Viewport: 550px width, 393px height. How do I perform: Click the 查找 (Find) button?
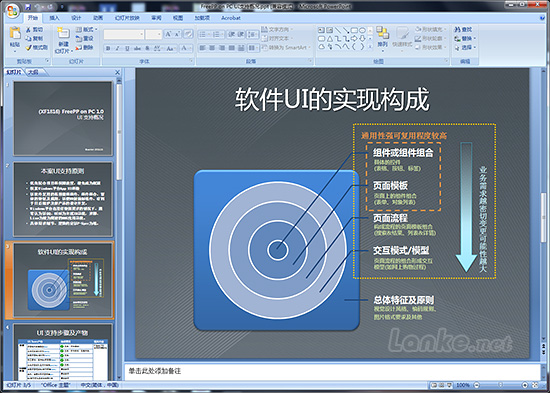point(463,29)
